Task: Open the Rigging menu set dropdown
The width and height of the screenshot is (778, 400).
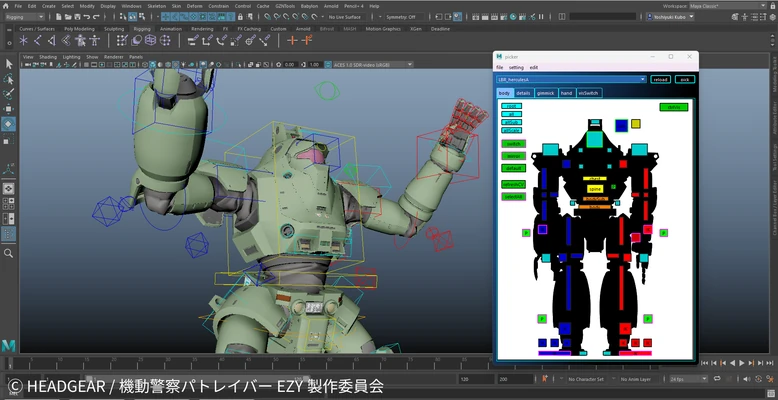Action: [24, 17]
